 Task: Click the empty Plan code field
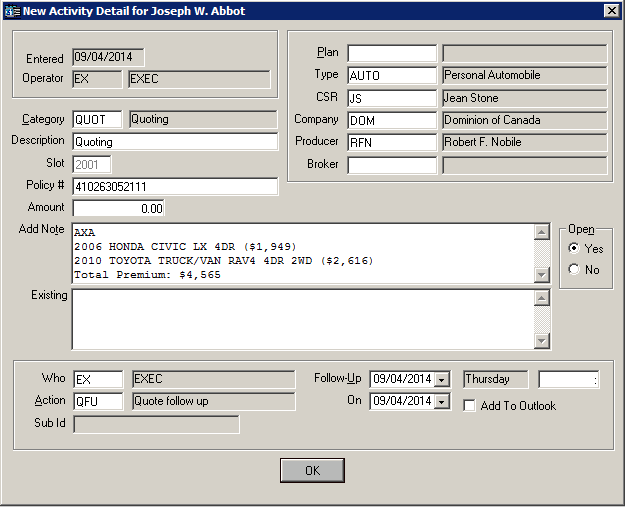392,53
